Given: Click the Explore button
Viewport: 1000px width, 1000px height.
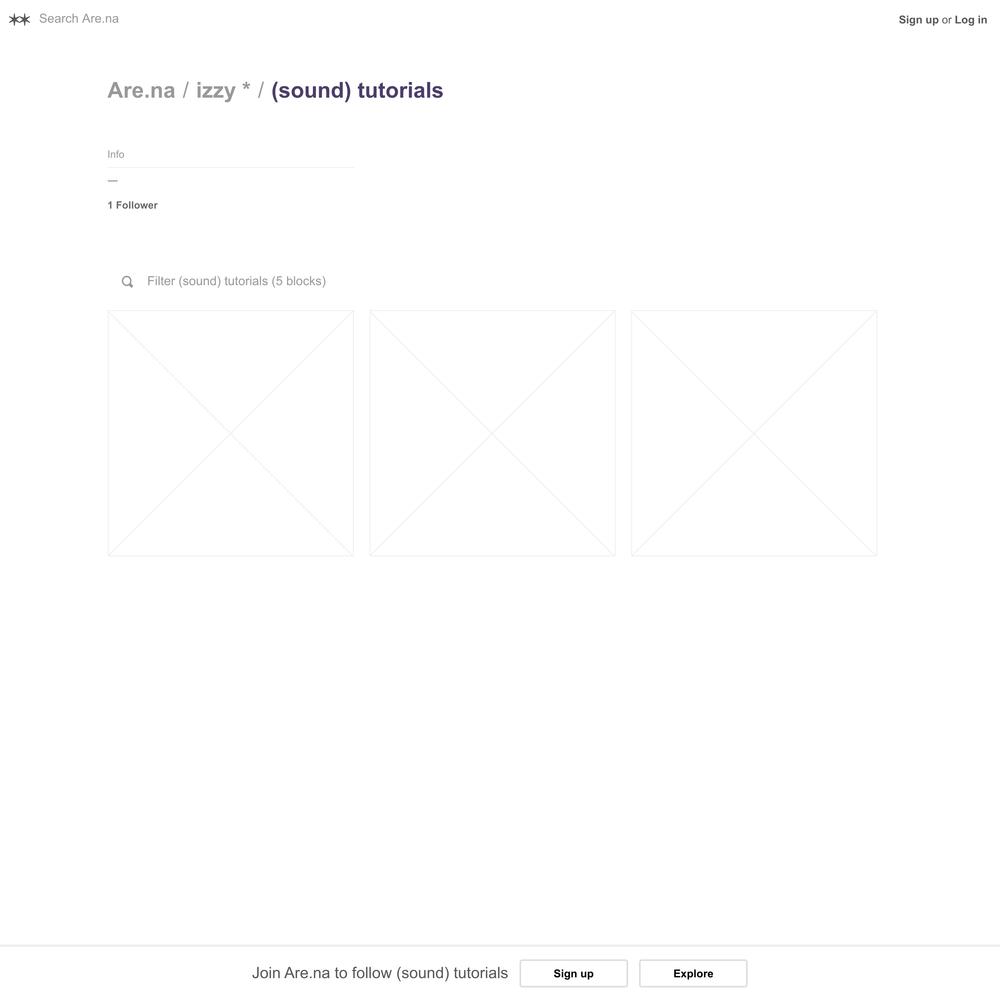Looking at the screenshot, I should [693, 973].
